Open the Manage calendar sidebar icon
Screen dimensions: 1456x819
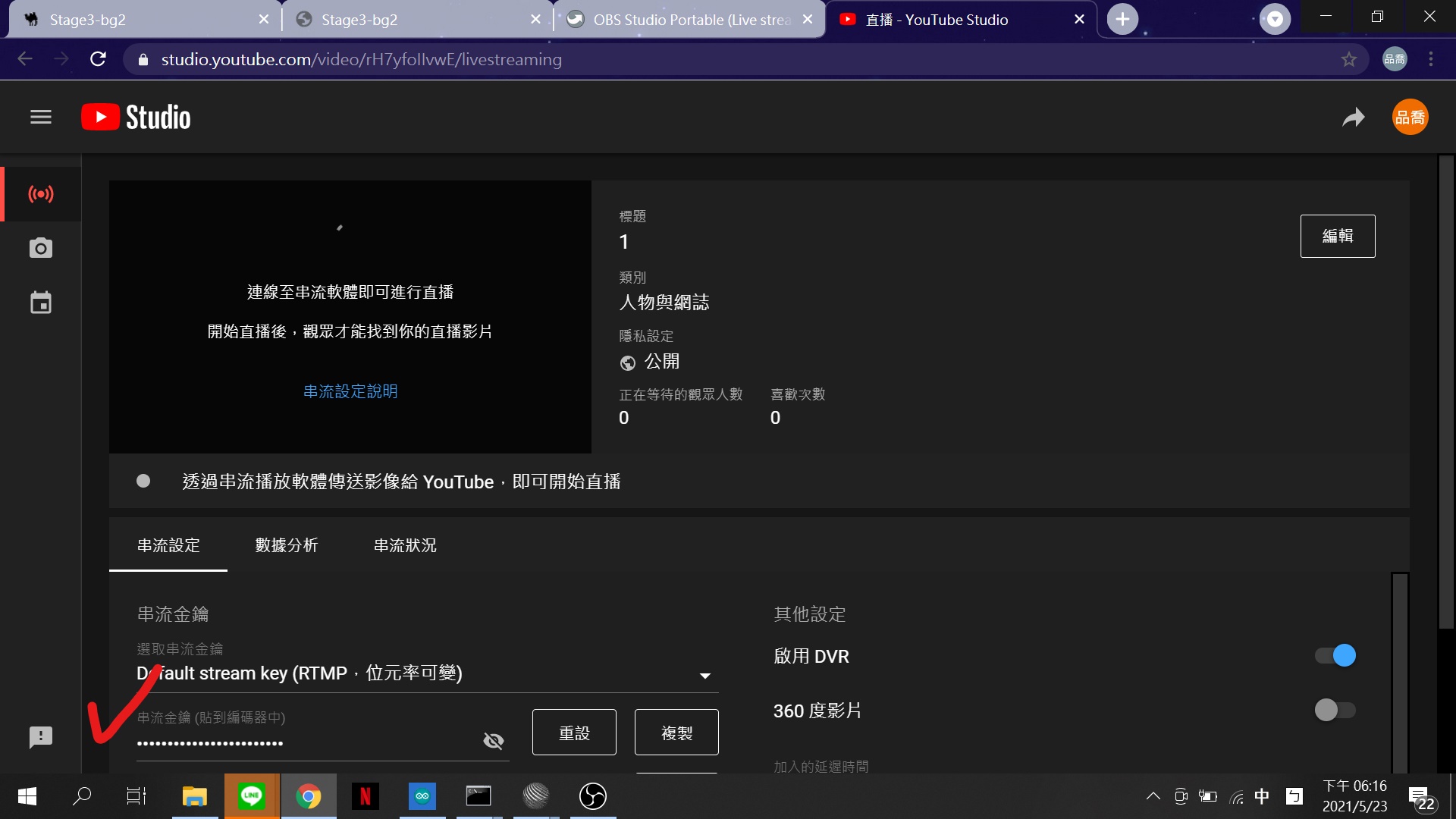pyautogui.click(x=41, y=303)
